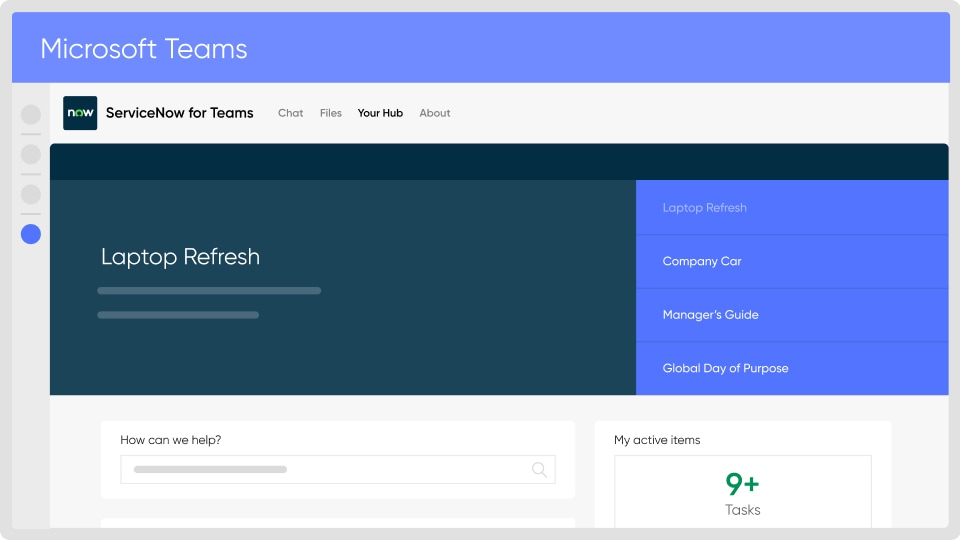Click the ServiceNow for Teams app title
The image size is (960, 540).
coord(180,113)
